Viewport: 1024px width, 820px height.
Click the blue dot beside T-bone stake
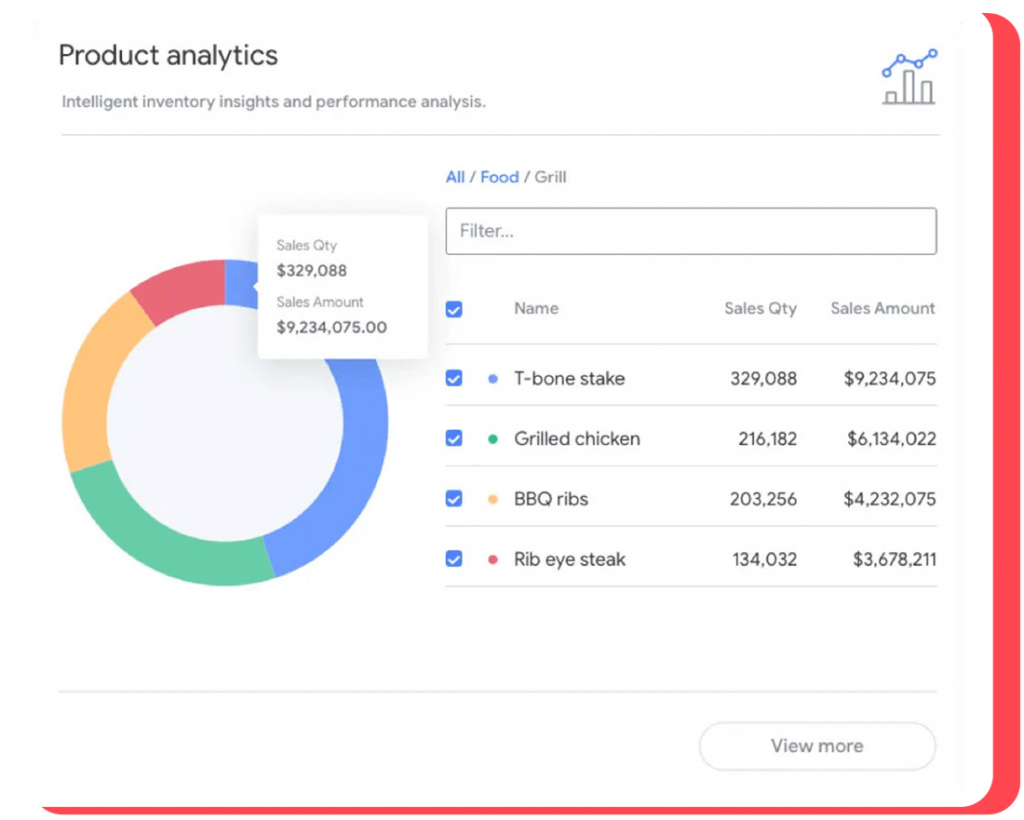point(492,379)
